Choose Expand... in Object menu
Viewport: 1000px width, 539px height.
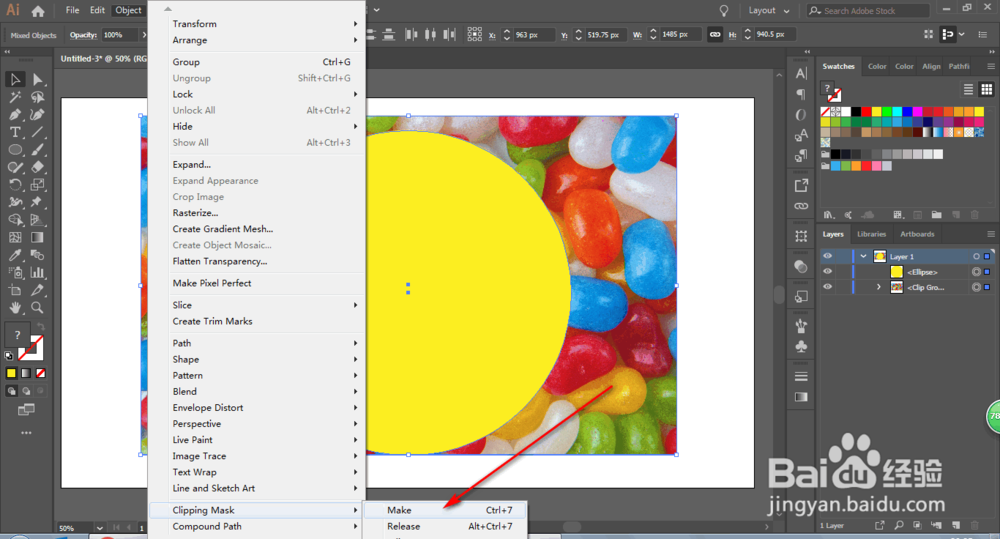256,165
